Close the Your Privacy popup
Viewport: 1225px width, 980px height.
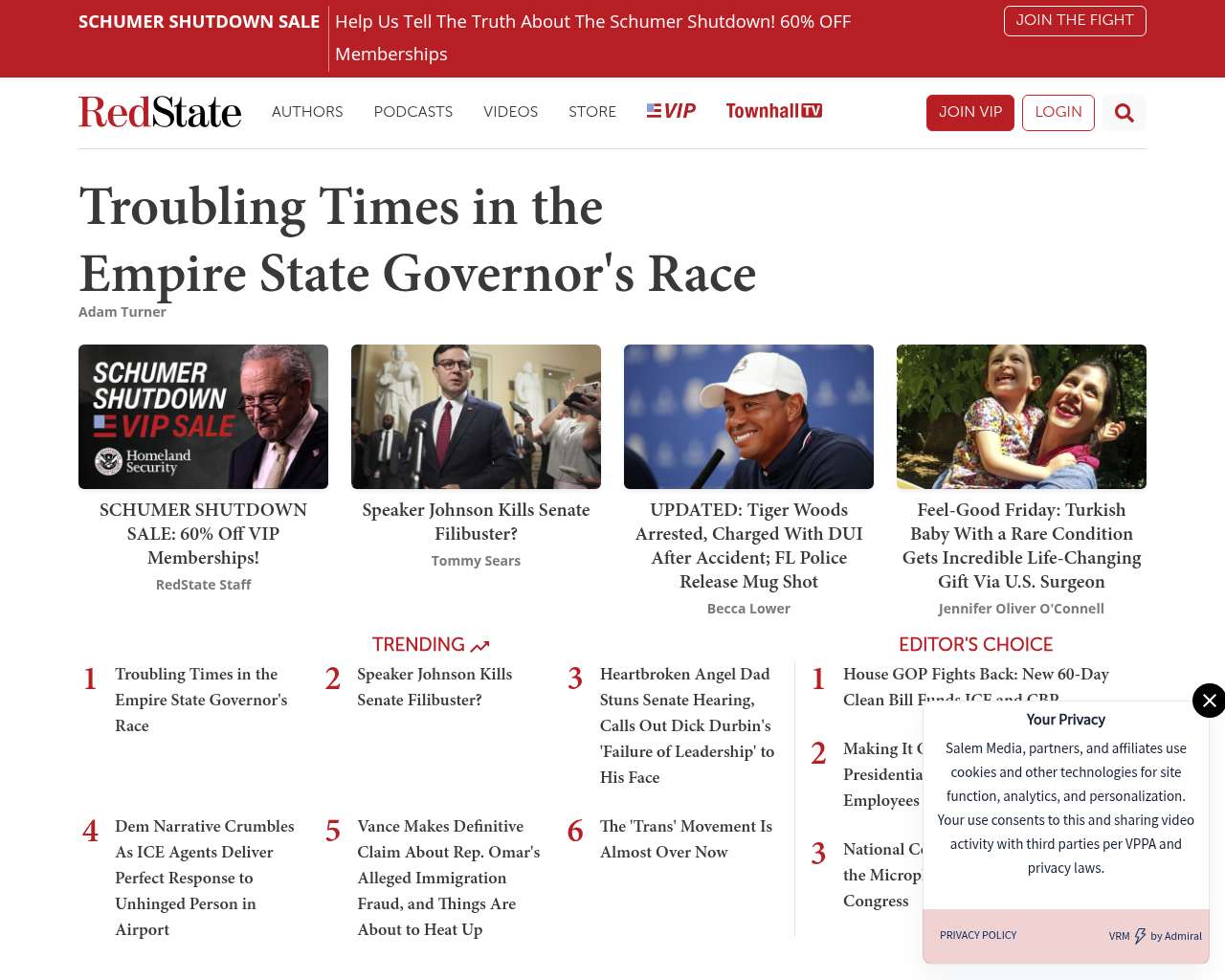(1209, 701)
